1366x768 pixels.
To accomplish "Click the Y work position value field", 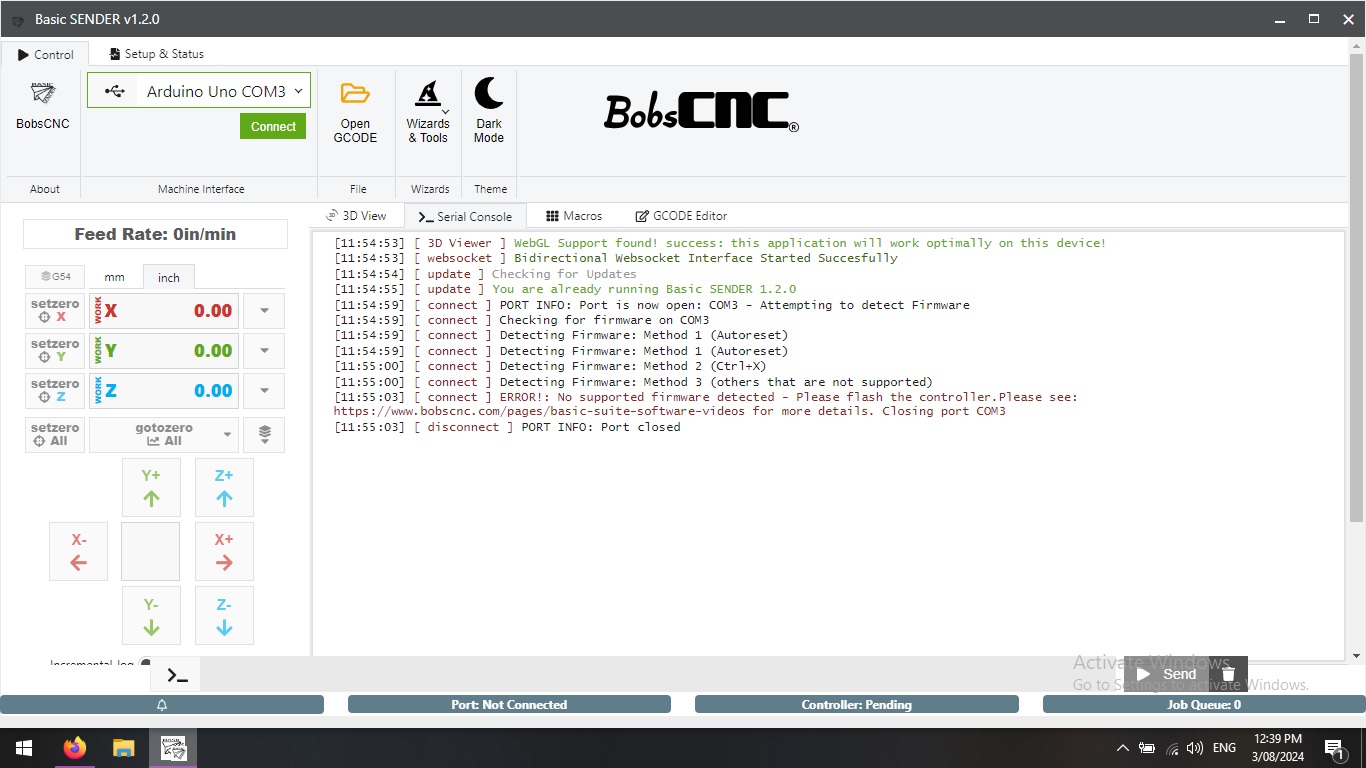I will tap(164, 350).
